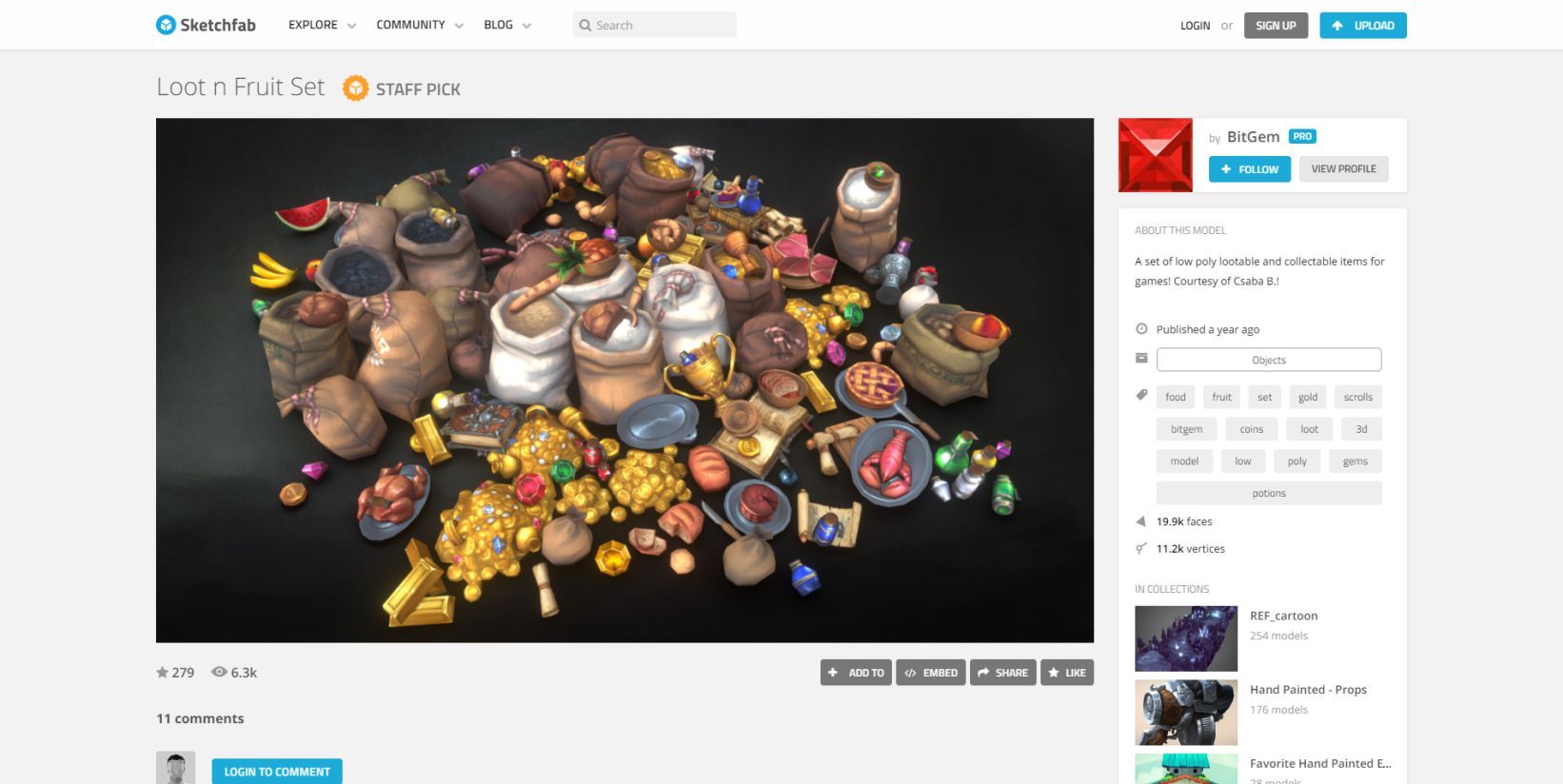Image resolution: width=1563 pixels, height=784 pixels.
Task: Click the Sketchfab logo icon
Action: click(x=166, y=25)
